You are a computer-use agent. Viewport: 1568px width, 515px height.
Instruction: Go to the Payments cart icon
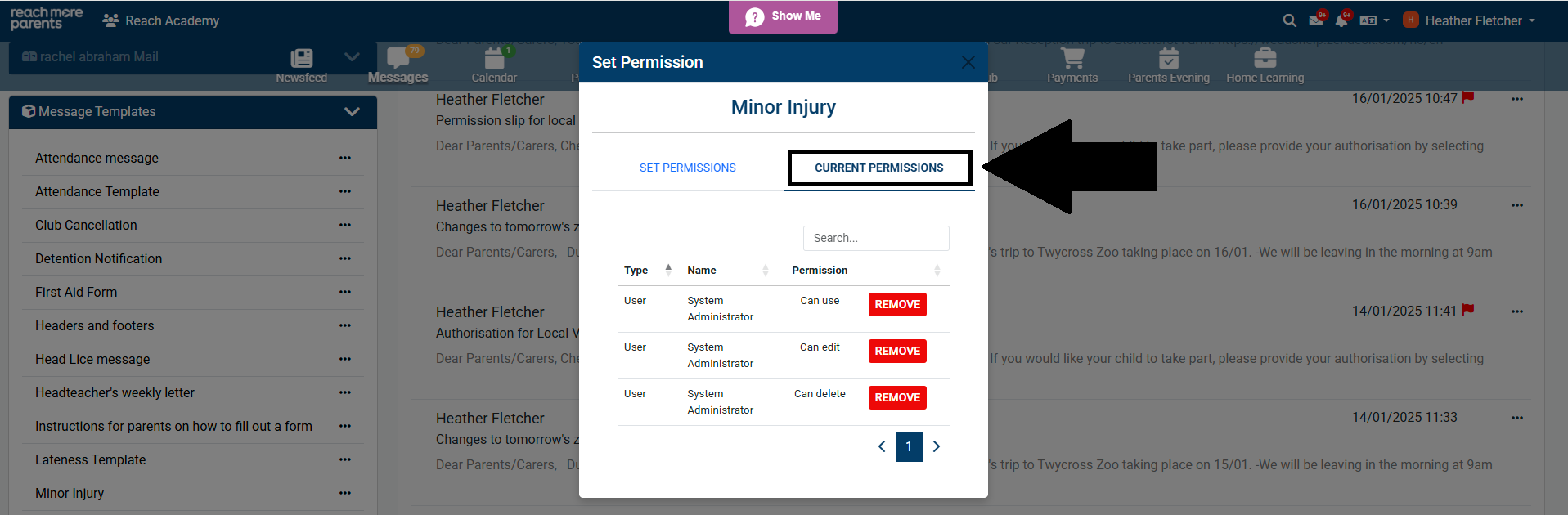click(x=1072, y=59)
